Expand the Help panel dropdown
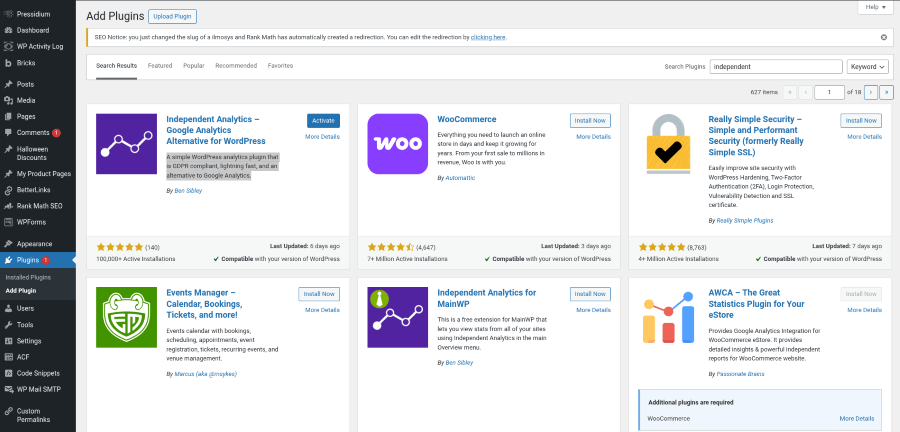Image resolution: width=900 pixels, height=432 pixels. click(x=875, y=7)
